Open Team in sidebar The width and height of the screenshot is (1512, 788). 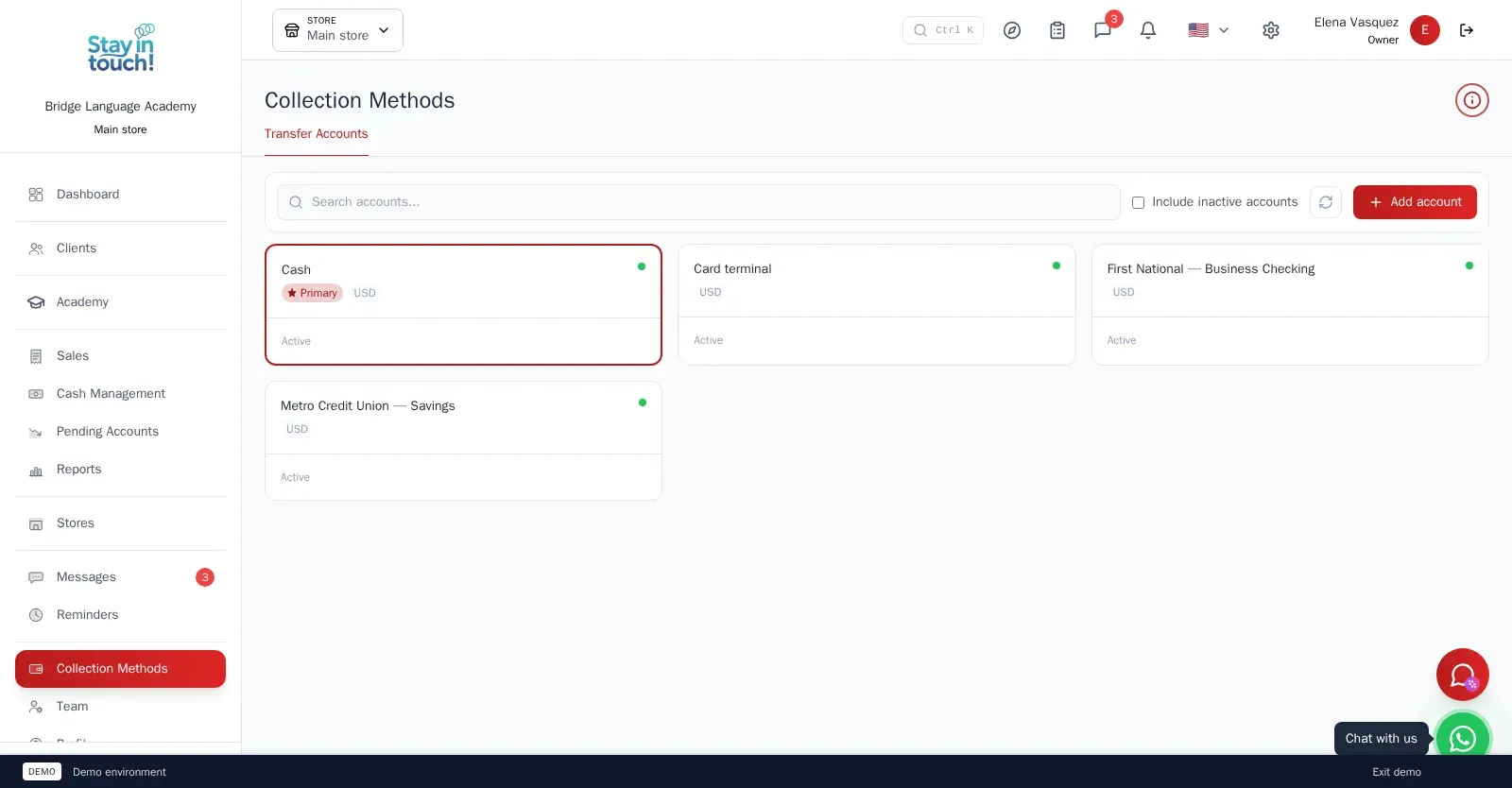[121, 707]
